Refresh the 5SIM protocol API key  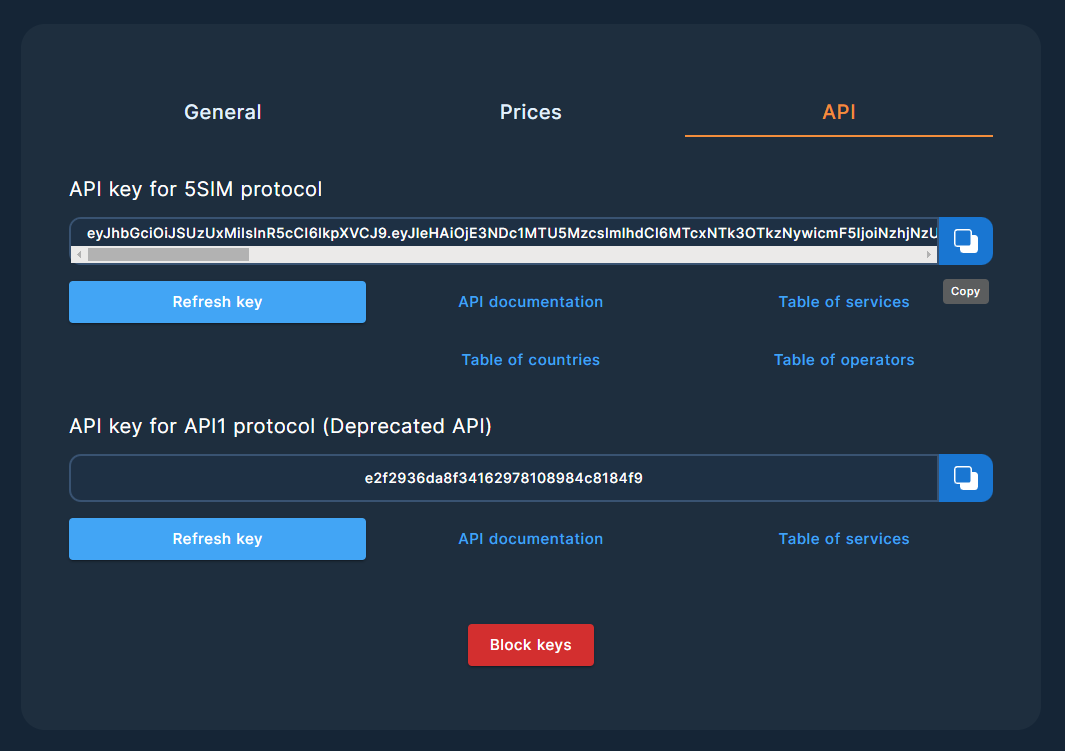(x=217, y=301)
